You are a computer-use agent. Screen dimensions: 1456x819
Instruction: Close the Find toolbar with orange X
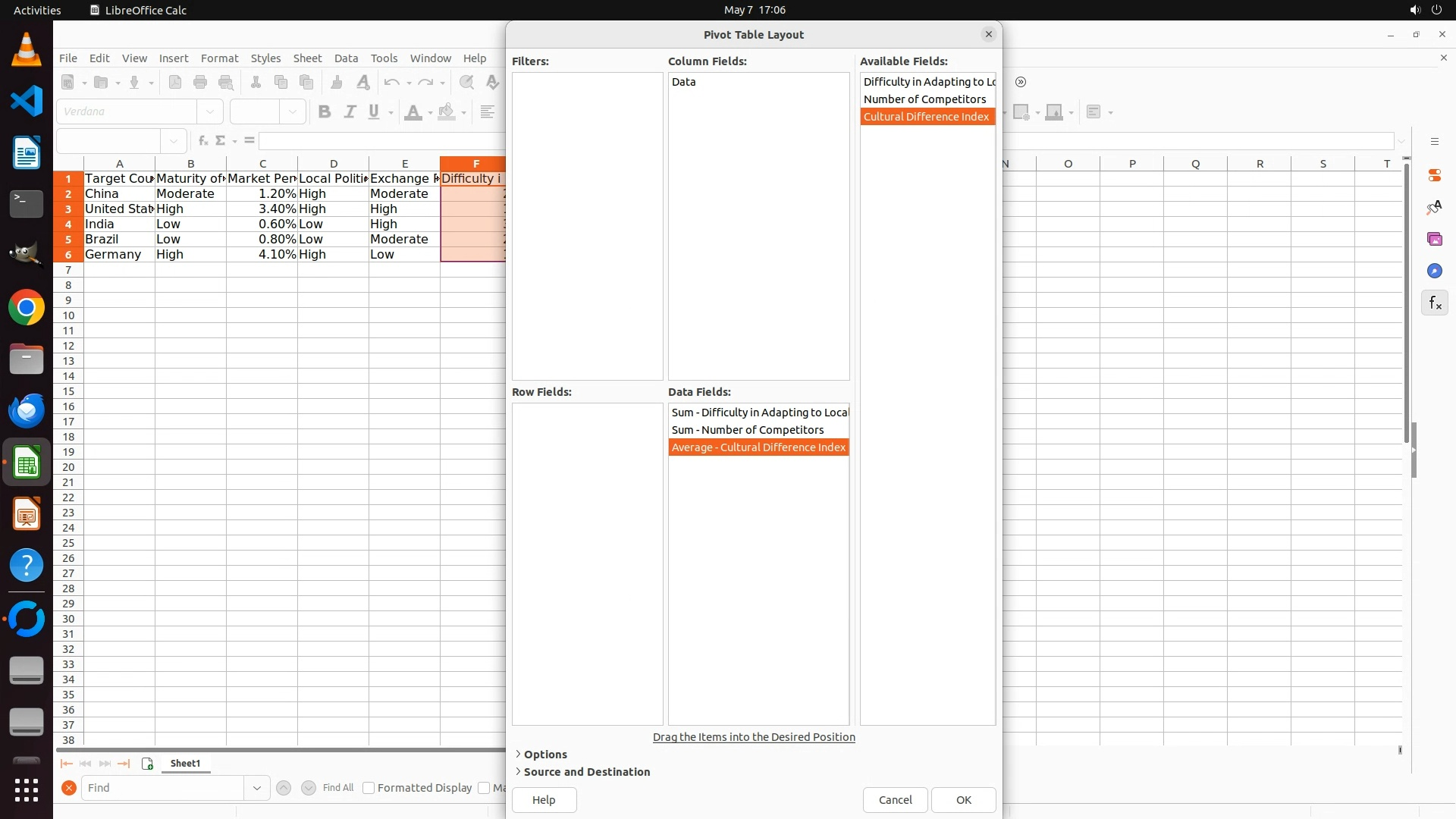pyautogui.click(x=69, y=788)
